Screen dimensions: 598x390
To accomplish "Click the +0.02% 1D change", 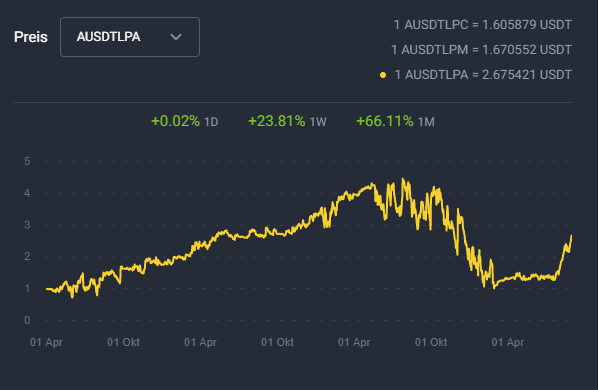I will 185,121.
